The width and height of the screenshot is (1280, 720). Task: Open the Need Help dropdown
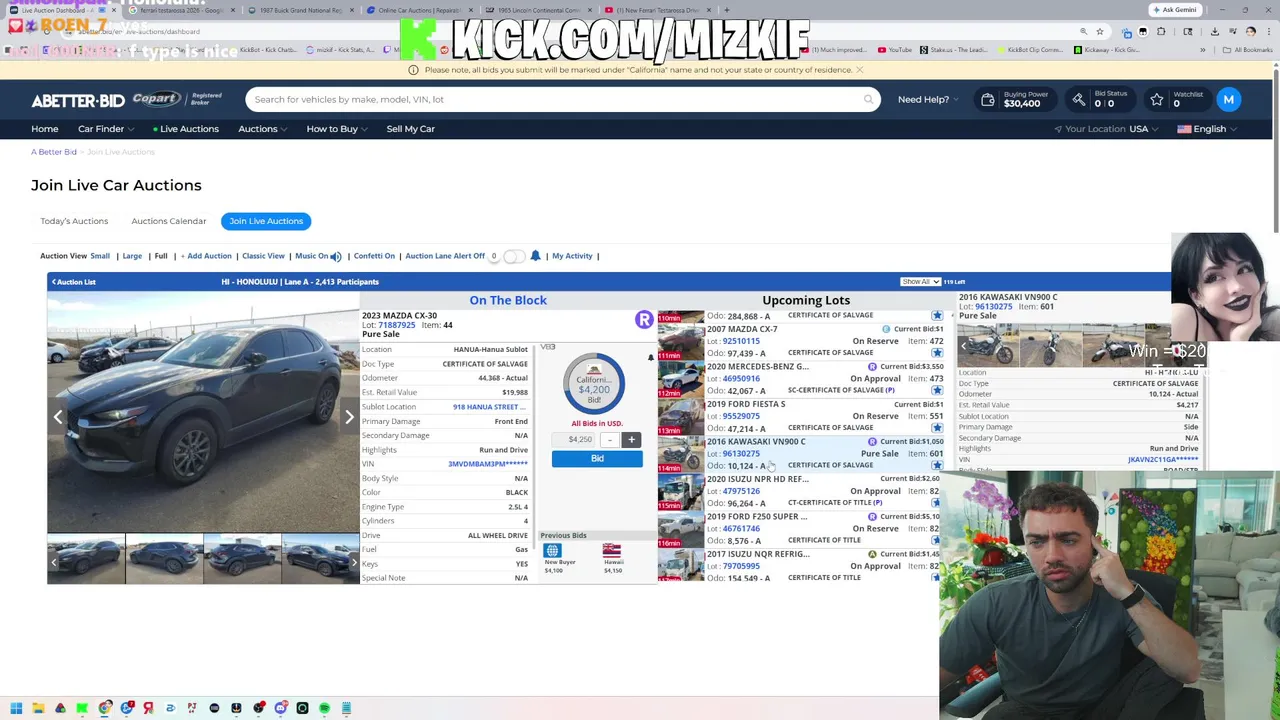click(x=928, y=99)
